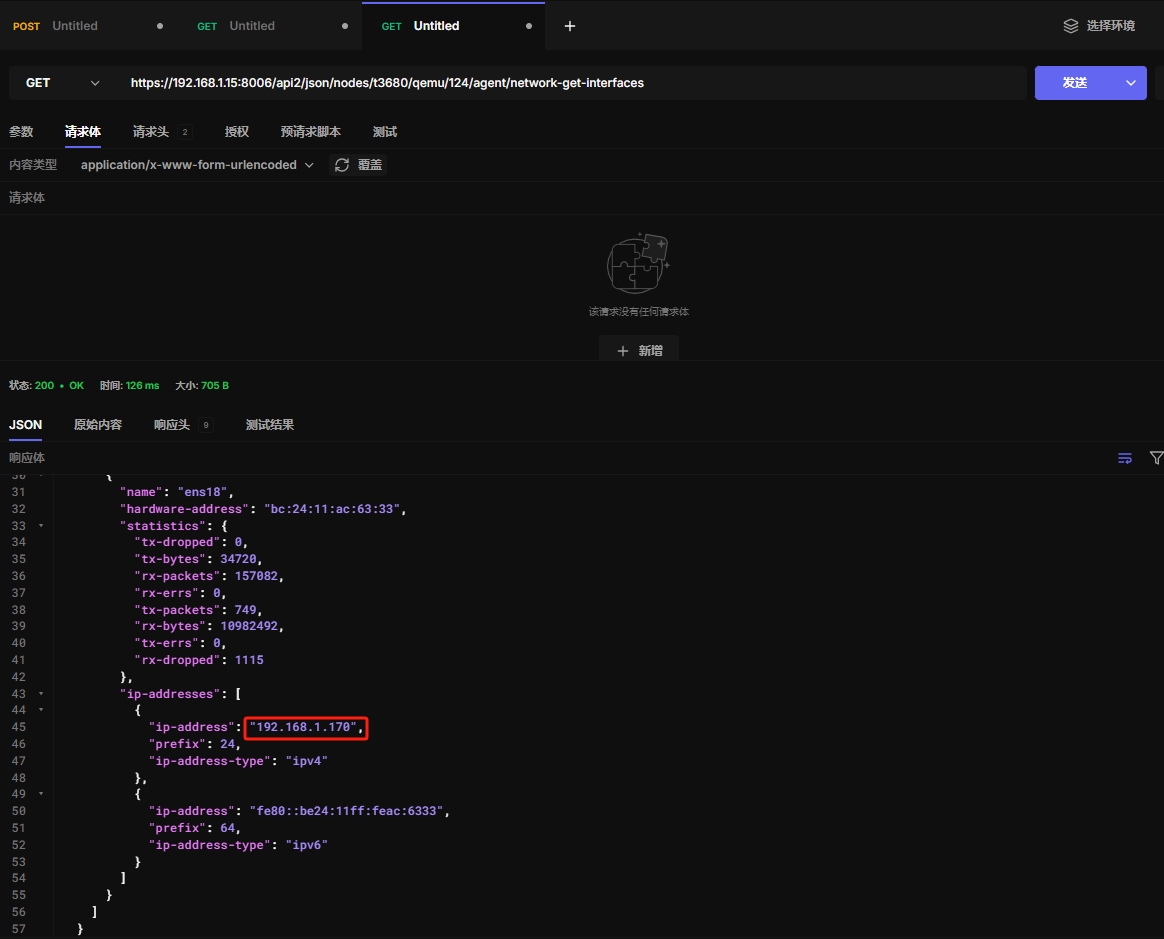Viewport: 1164px width, 939px height.
Task: Switch to the 测试结果 response tab
Action: coord(270,425)
